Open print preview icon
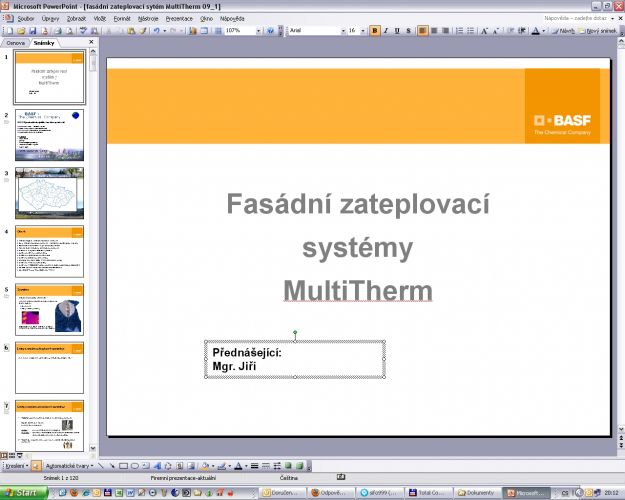Screen dimensions: 625x500 click(69, 31)
